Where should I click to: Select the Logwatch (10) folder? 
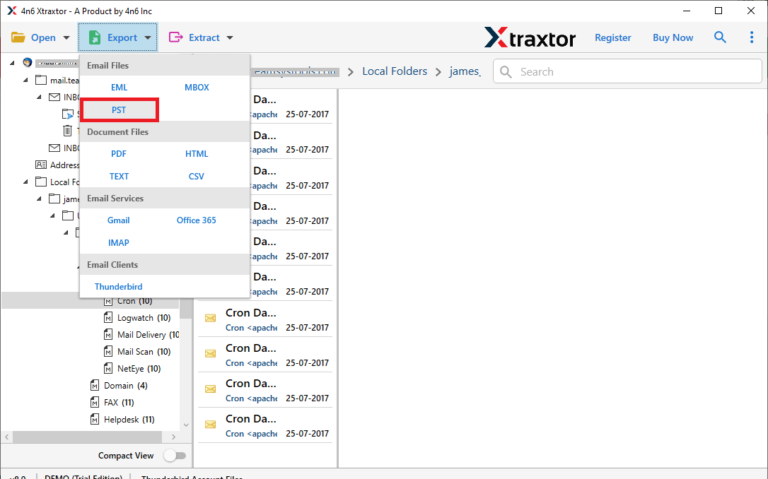144,318
